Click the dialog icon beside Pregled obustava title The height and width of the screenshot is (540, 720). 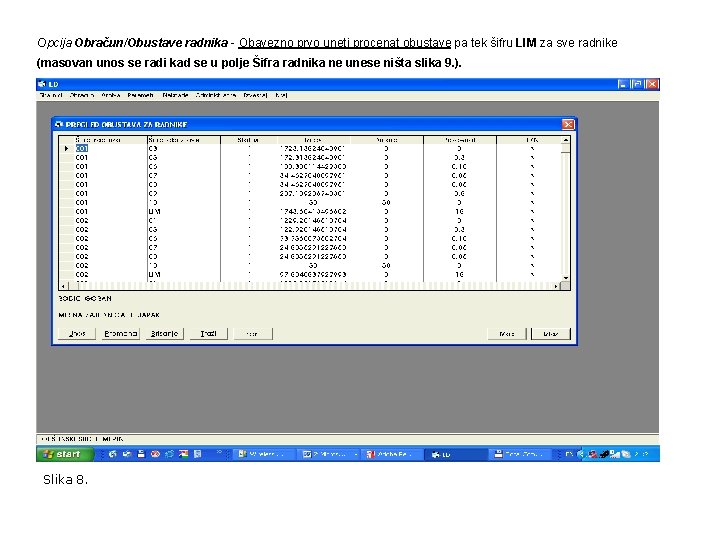[59, 124]
